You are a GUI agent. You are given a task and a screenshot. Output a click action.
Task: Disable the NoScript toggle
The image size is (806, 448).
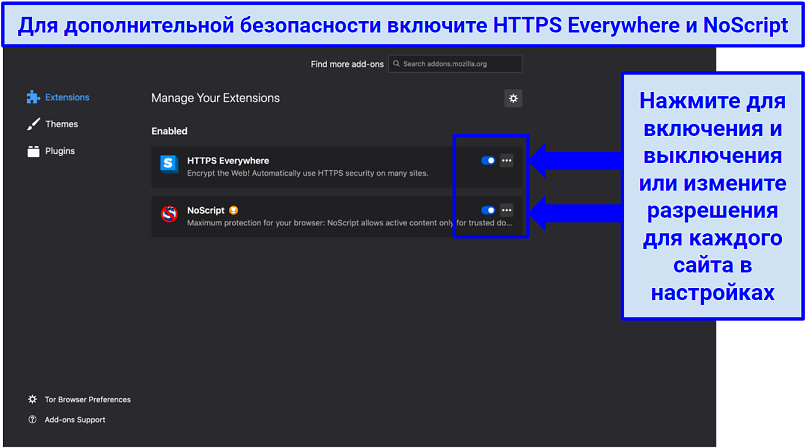point(488,210)
